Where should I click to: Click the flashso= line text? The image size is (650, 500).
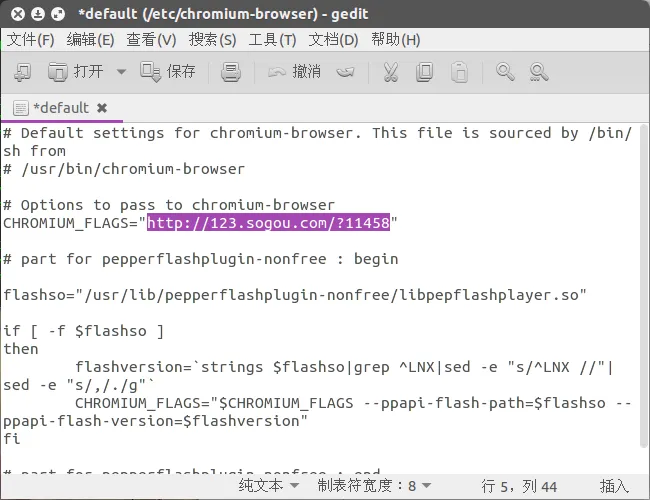click(295, 295)
